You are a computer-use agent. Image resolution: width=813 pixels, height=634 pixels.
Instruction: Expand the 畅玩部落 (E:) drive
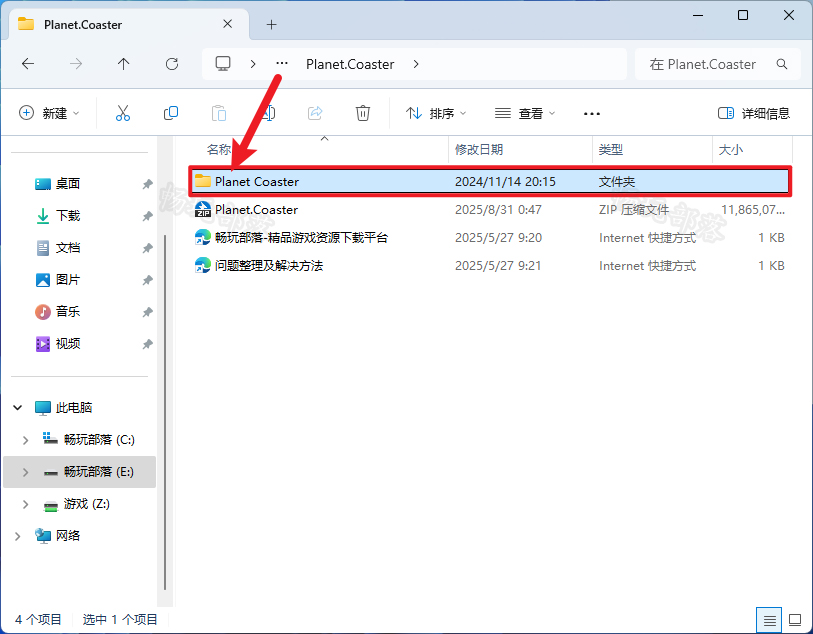point(25,472)
